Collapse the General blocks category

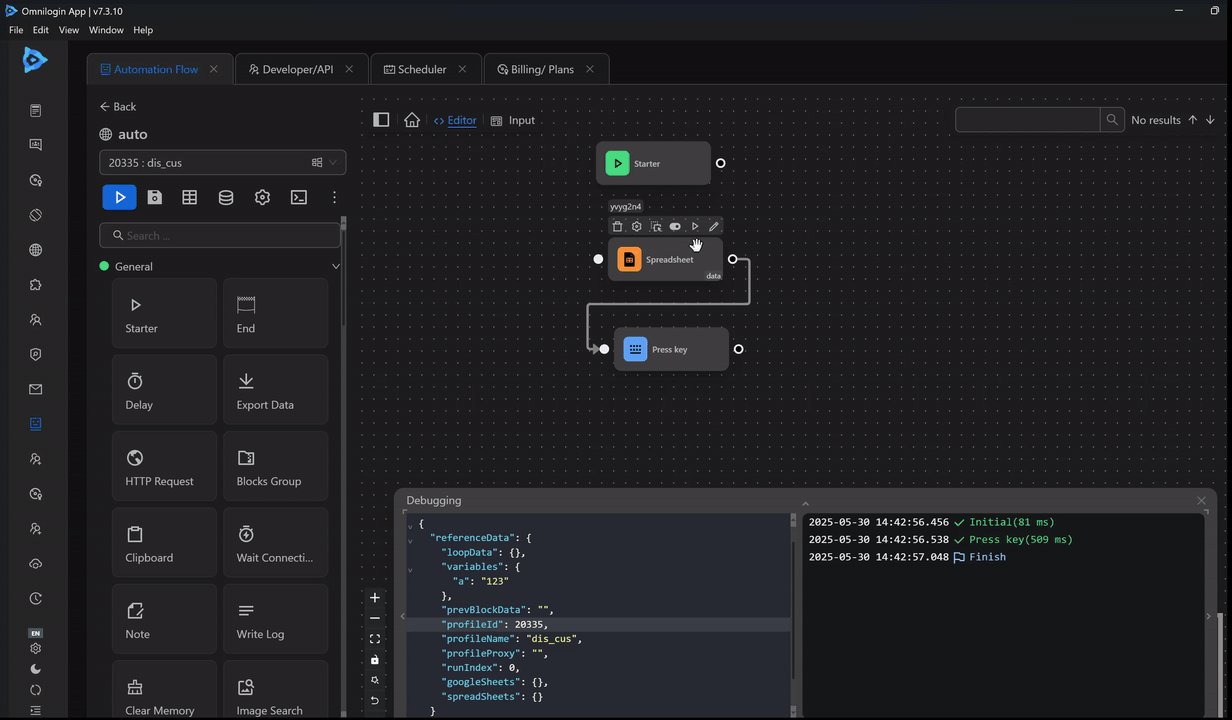coord(335,267)
